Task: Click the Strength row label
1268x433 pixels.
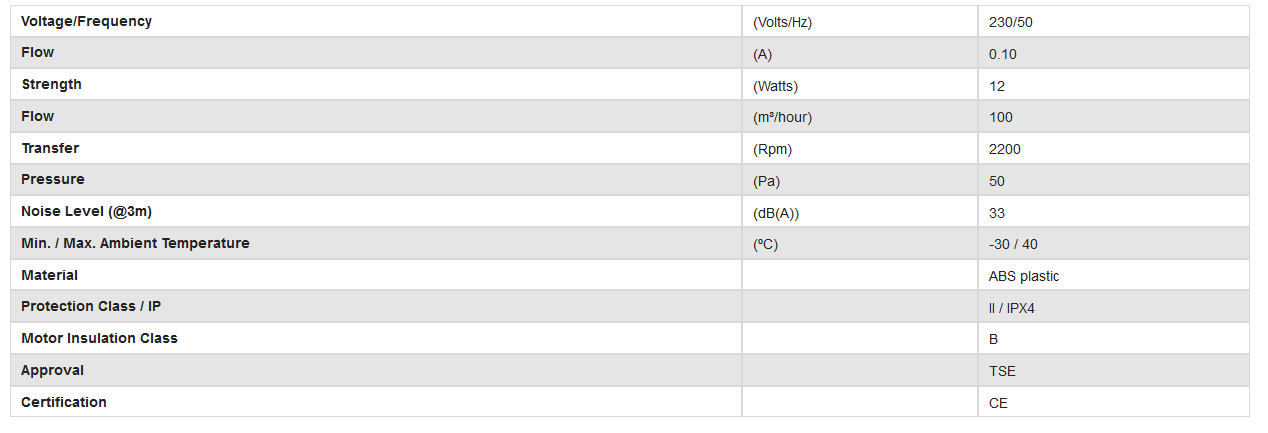Action: coord(51,84)
